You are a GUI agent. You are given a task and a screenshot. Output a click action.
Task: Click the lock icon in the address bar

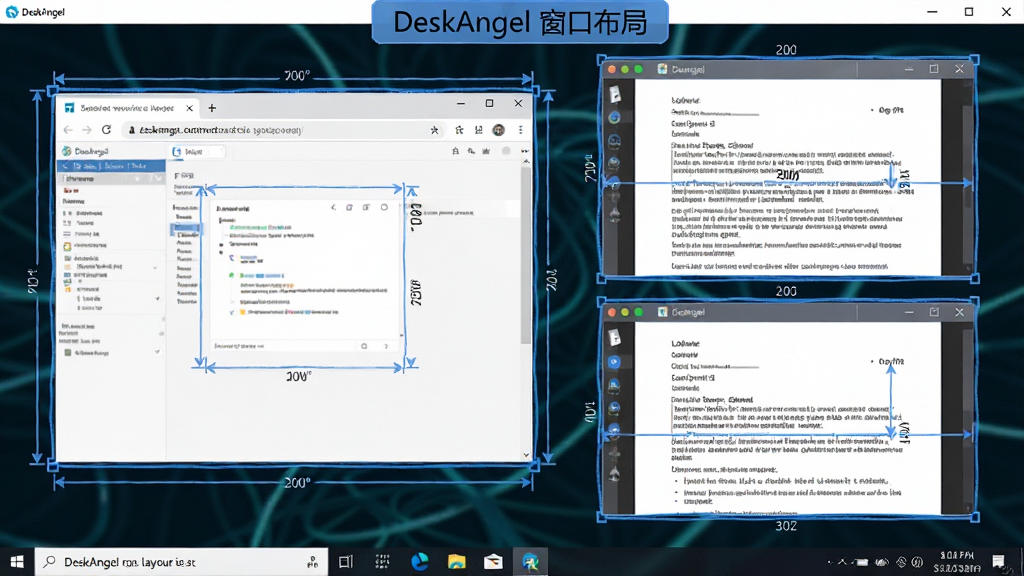(x=131, y=130)
